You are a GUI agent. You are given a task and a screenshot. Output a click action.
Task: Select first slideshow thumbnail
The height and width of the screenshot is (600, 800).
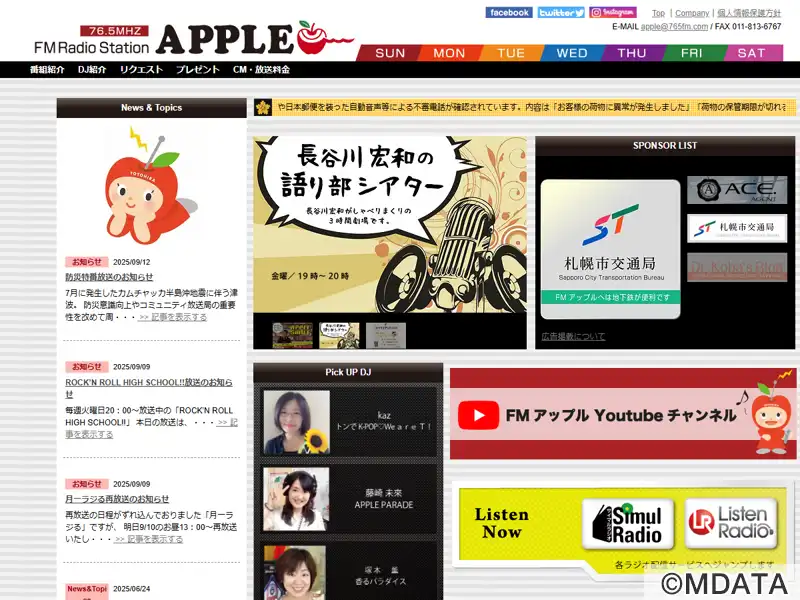tap(292, 335)
